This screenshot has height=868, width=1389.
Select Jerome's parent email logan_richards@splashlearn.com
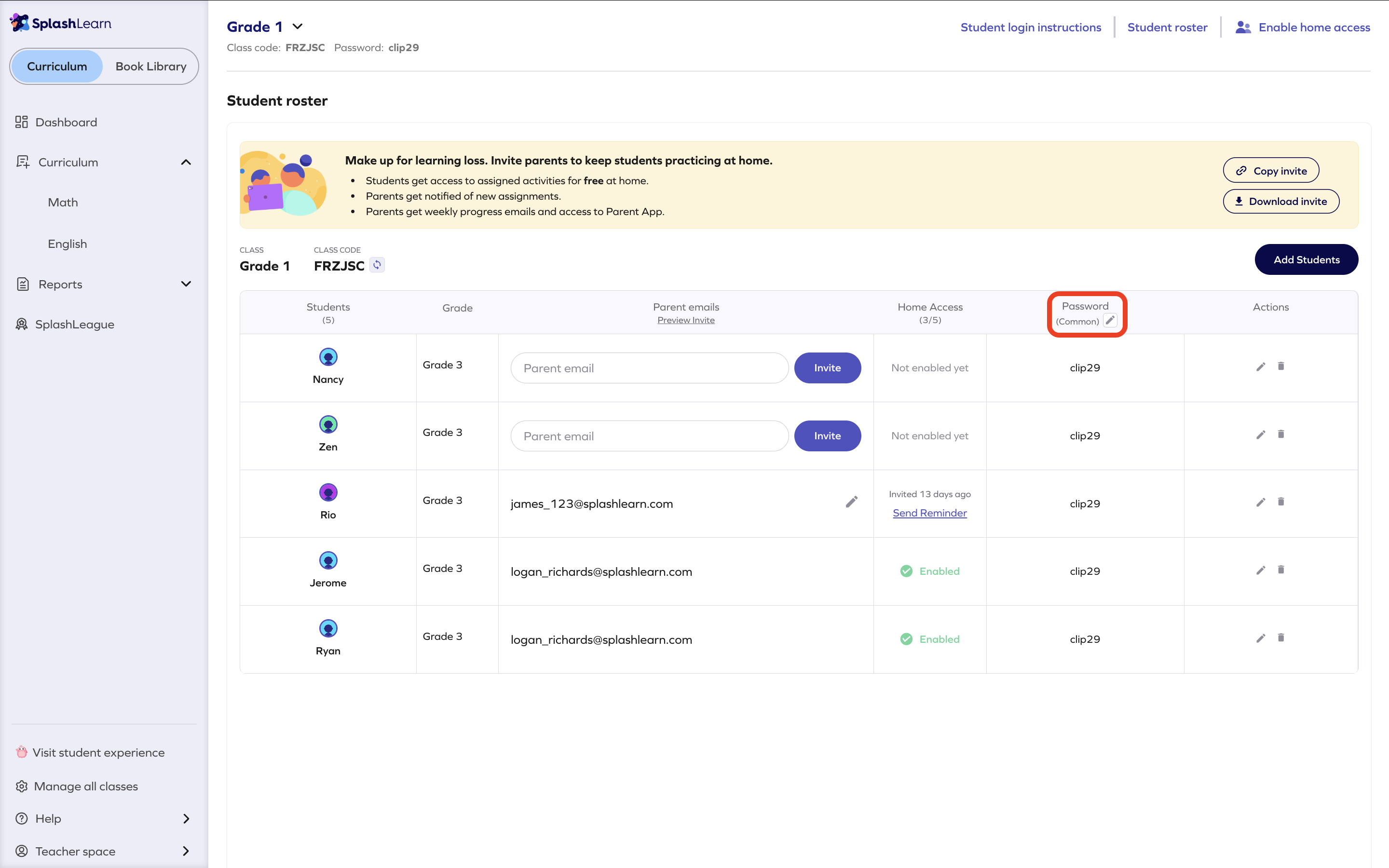pos(601,572)
